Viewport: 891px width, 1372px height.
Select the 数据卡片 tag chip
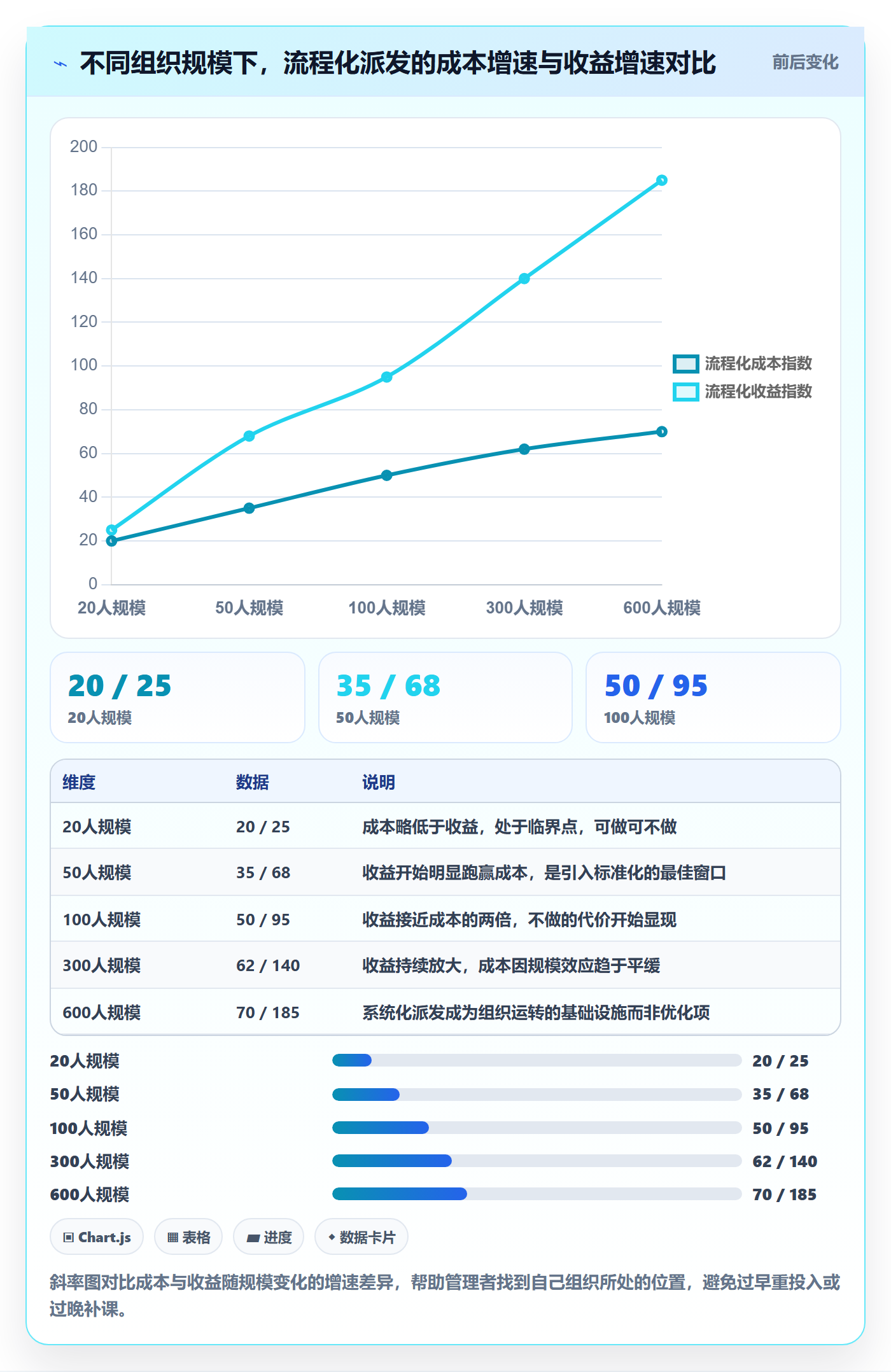(361, 1237)
